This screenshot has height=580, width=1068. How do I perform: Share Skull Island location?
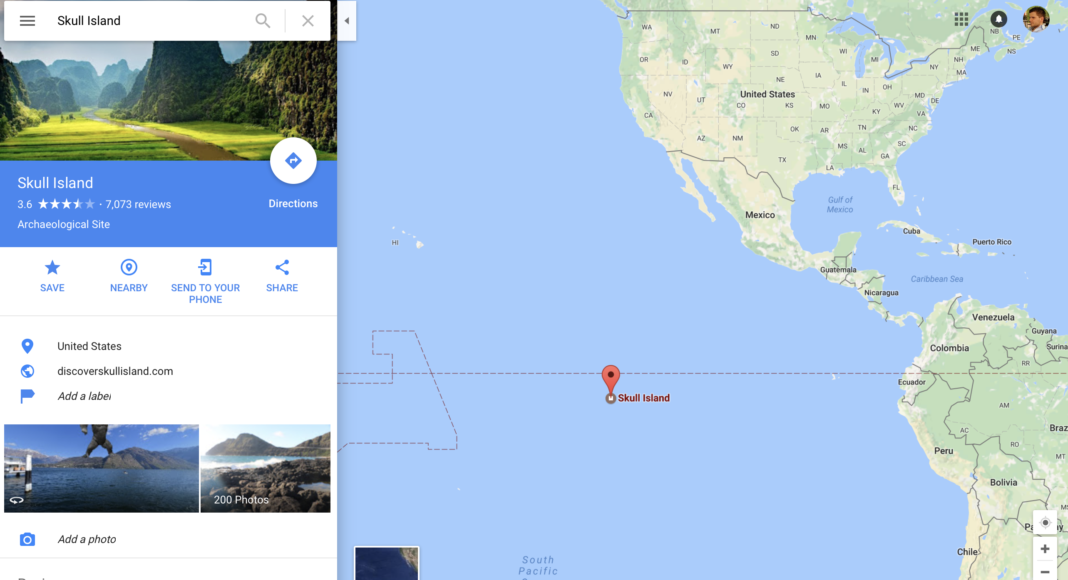tap(282, 276)
